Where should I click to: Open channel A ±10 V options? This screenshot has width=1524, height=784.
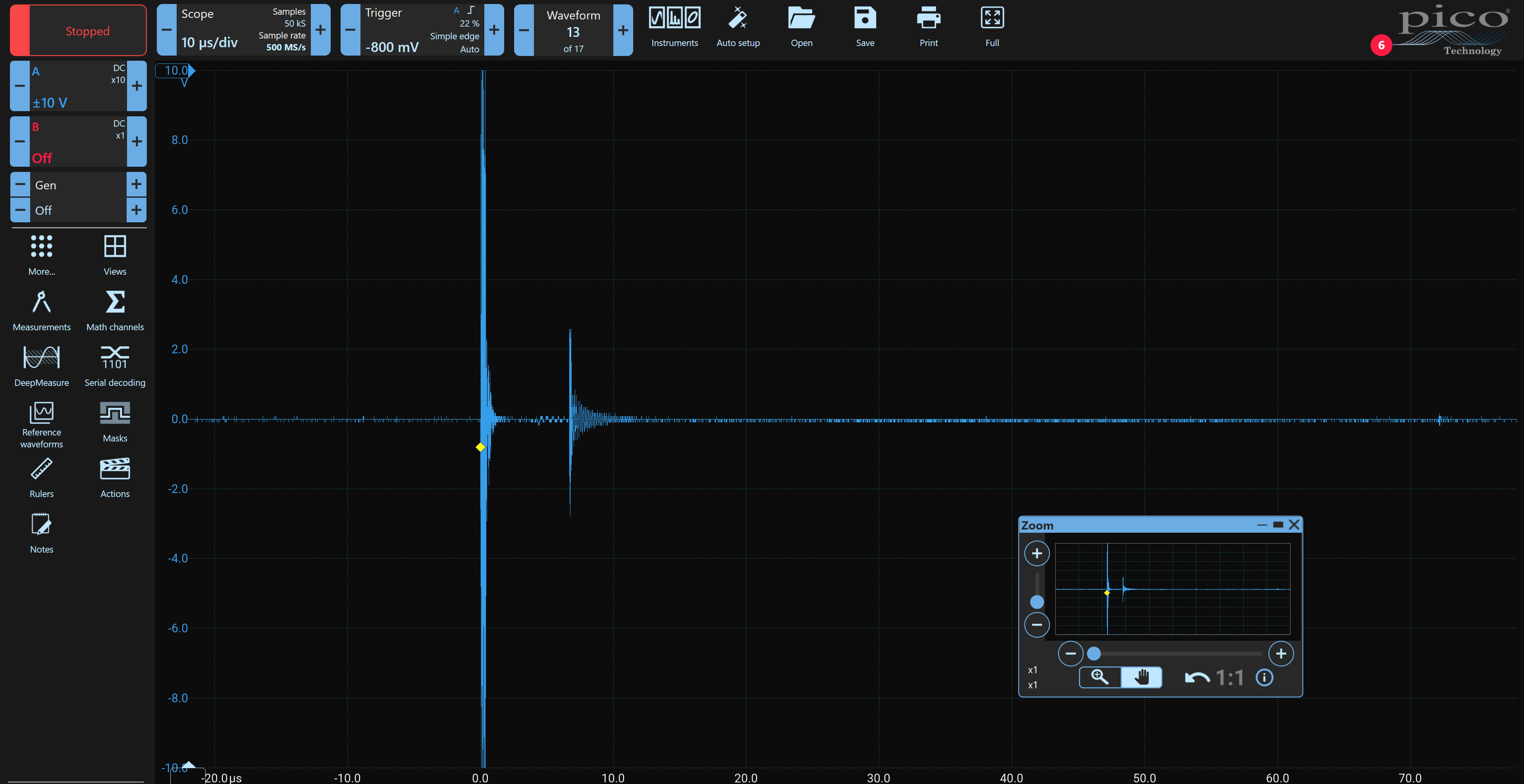78,86
